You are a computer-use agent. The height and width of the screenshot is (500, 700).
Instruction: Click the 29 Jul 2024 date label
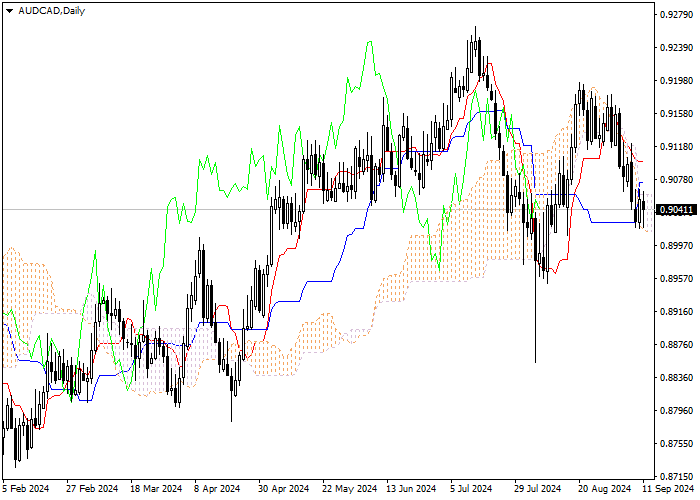click(x=538, y=489)
